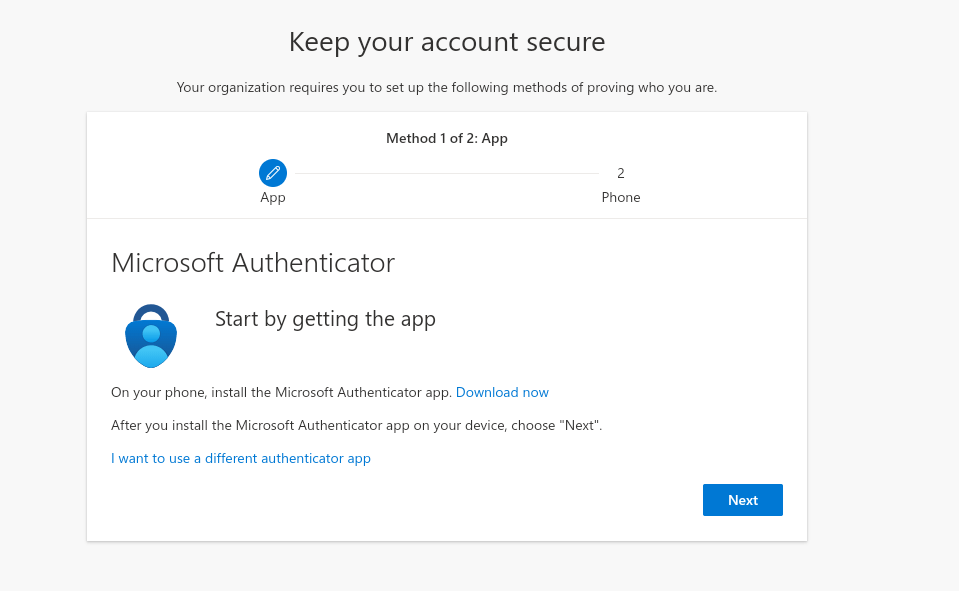Click the Start by getting the app text
The image size is (959, 591).
tap(325, 319)
